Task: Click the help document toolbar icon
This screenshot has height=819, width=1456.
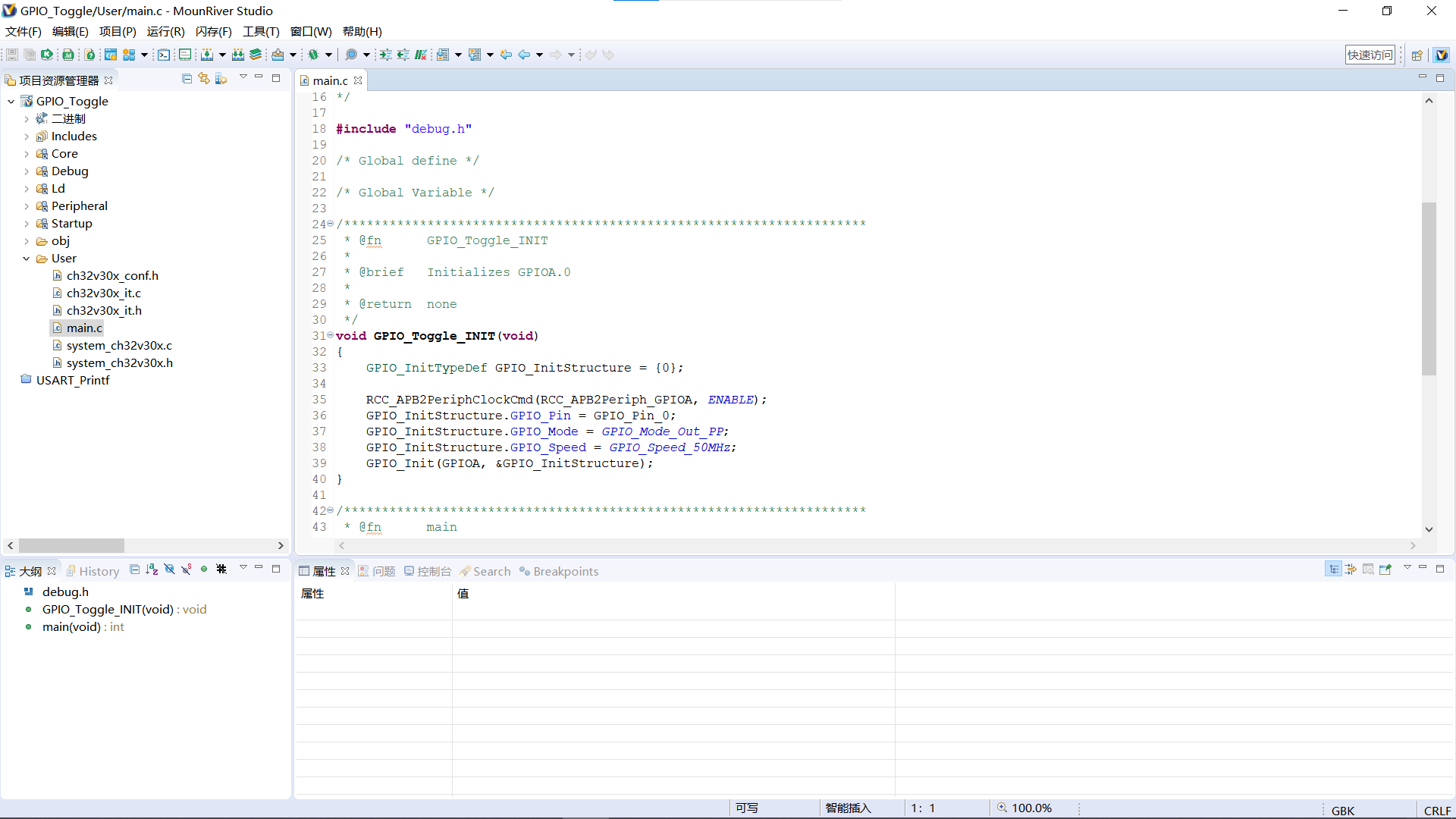Action: (x=90, y=55)
